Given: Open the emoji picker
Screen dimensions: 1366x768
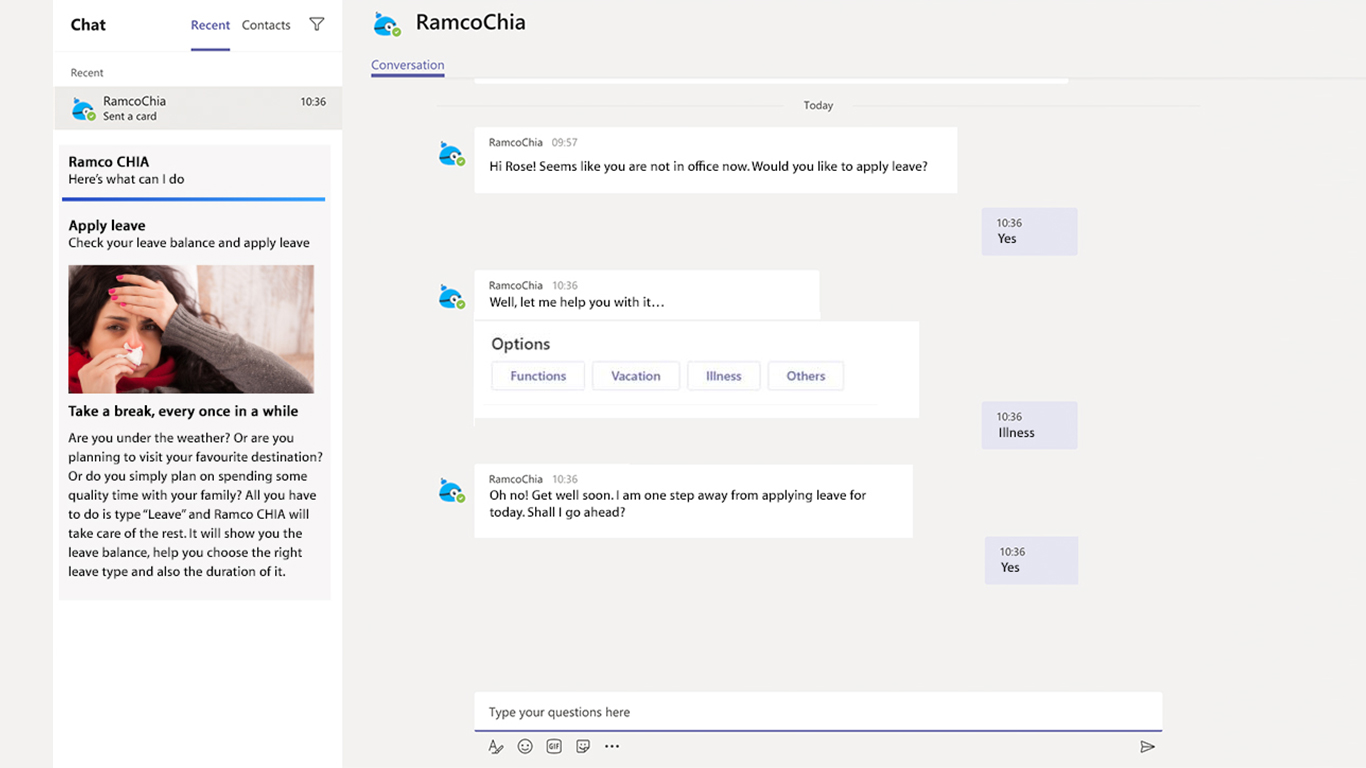Looking at the screenshot, I should click(x=525, y=746).
